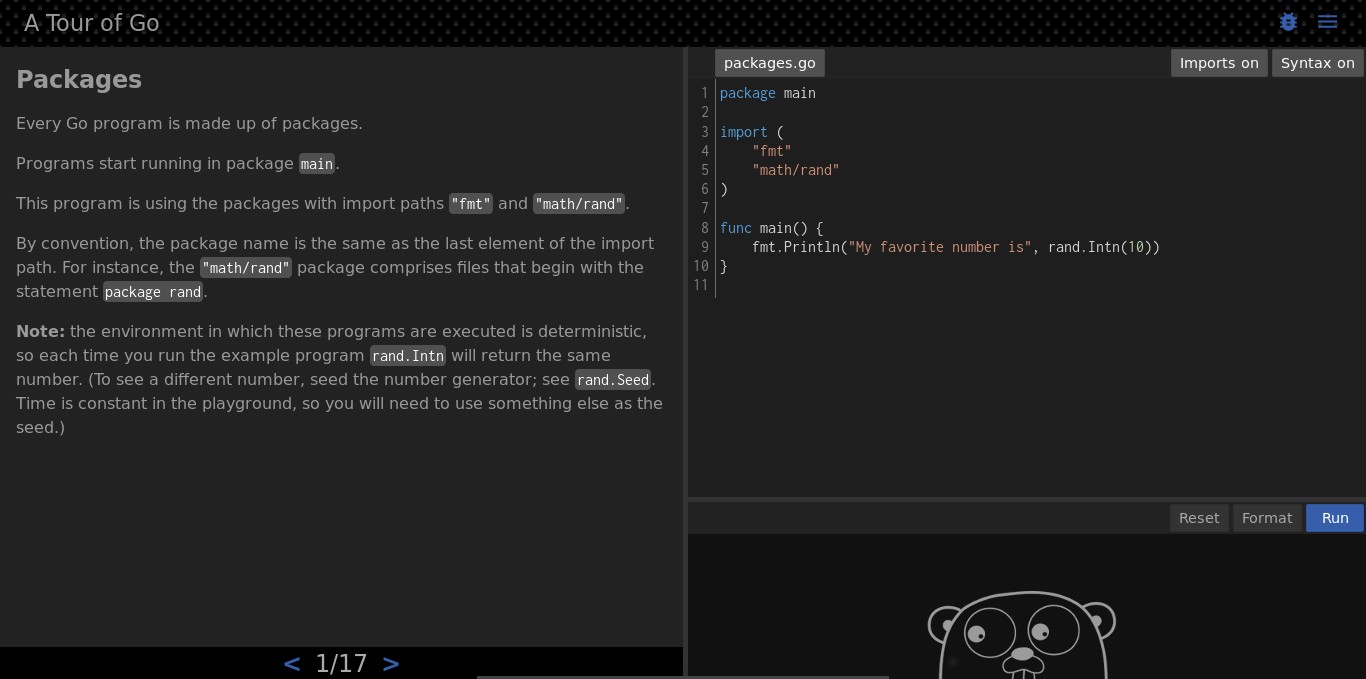Toggle Syntax on highlighting

1317,62
